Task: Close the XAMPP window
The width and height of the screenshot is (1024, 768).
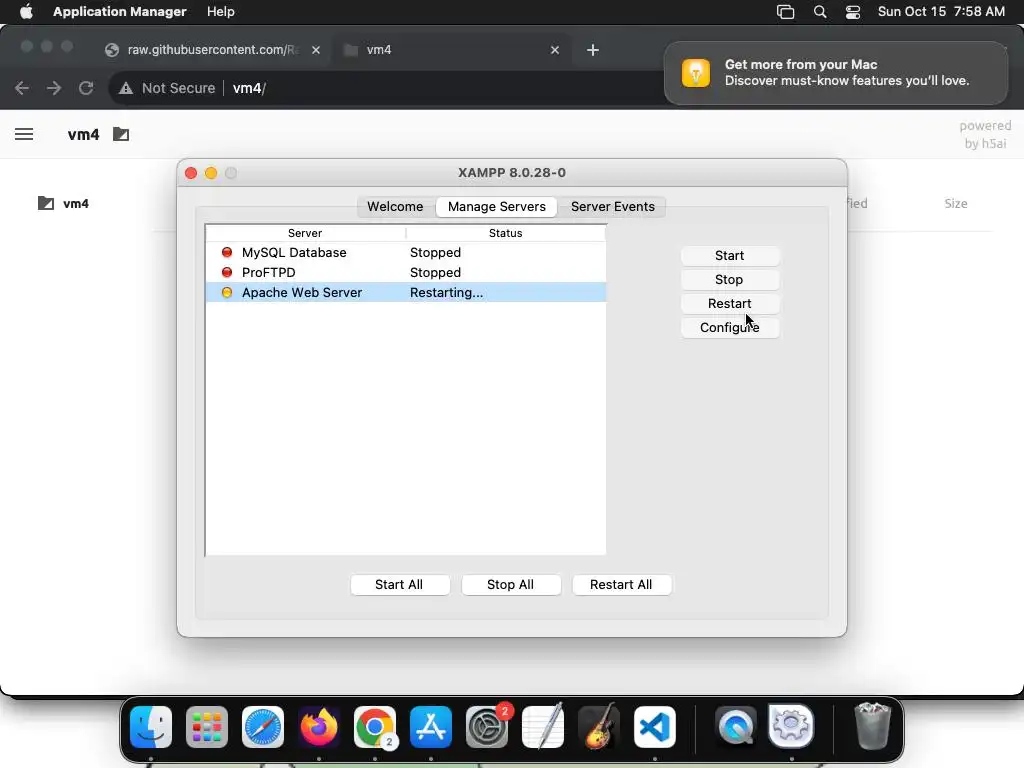Action: click(191, 173)
